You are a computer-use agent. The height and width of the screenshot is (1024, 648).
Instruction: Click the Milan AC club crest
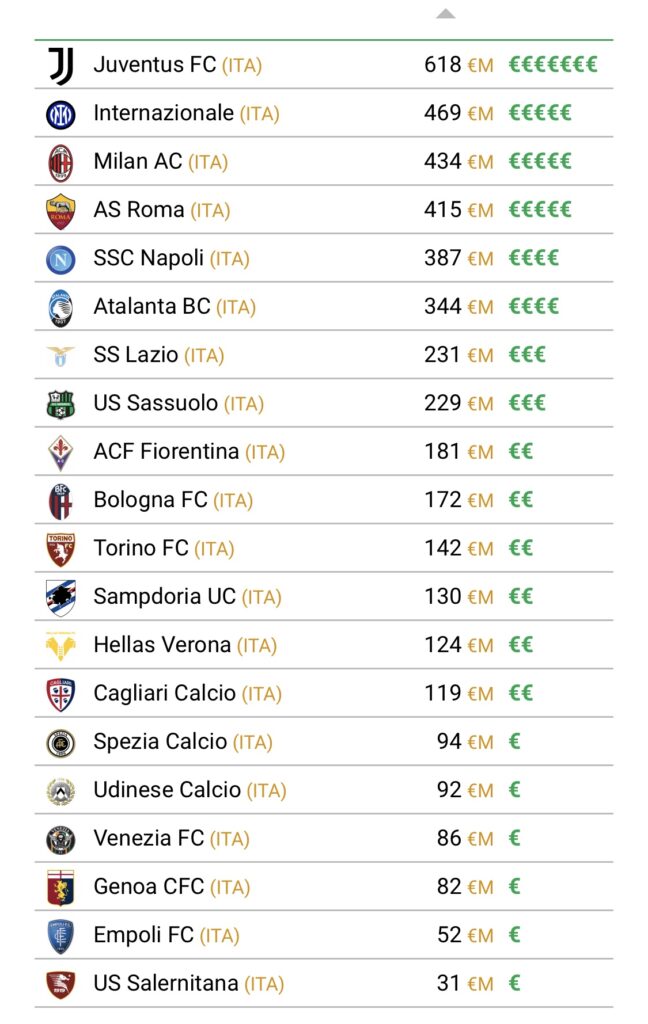click(61, 162)
